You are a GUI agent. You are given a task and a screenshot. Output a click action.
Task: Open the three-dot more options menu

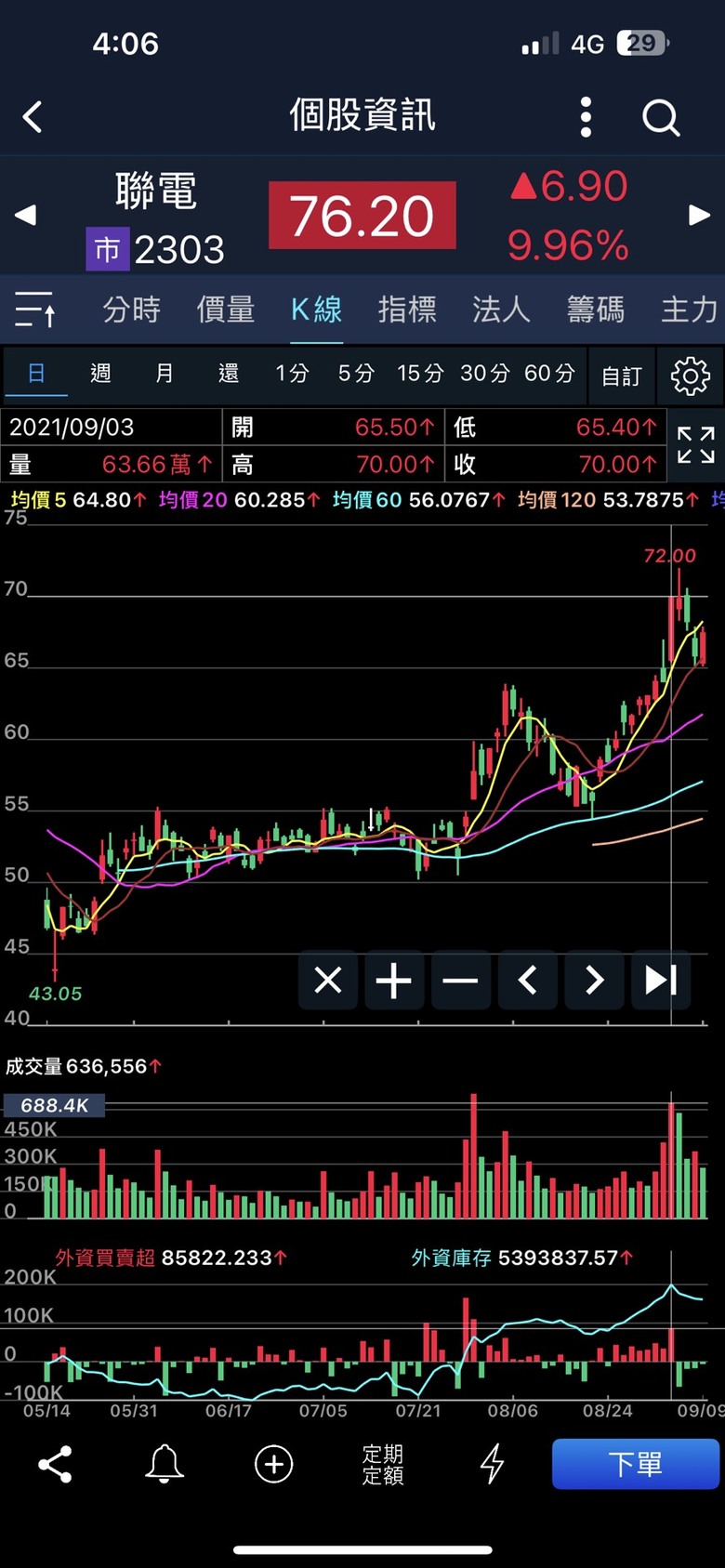point(586,117)
